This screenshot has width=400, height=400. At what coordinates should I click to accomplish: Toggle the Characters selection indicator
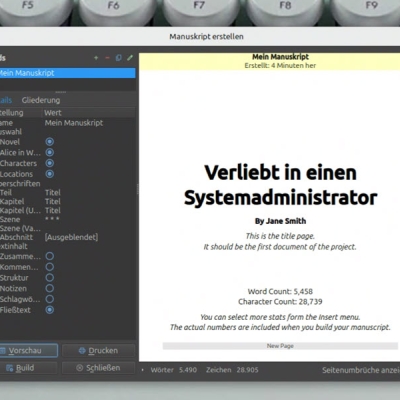coord(50,163)
